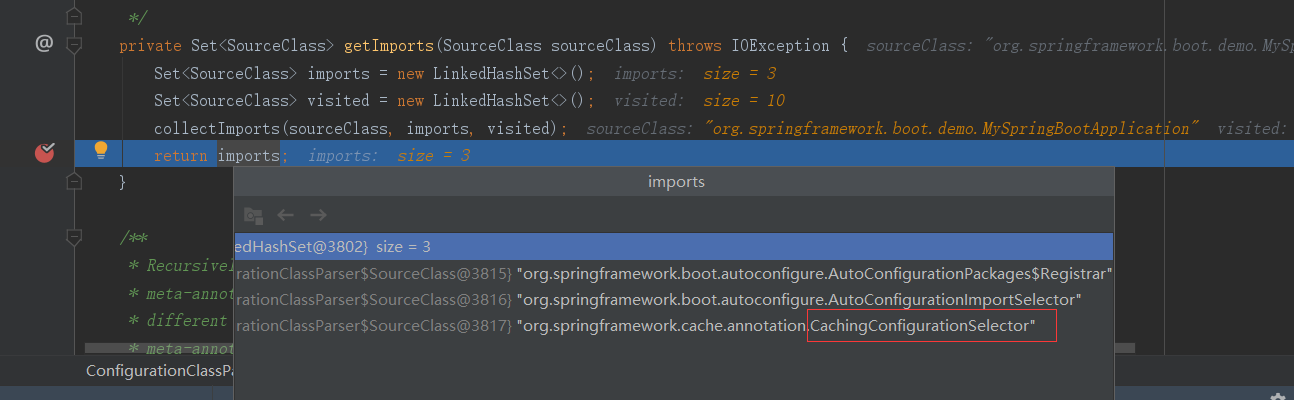Toggle fold marker at getImports closing brace
The image size is (1294, 400).
pyautogui.click(x=73, y=181)
